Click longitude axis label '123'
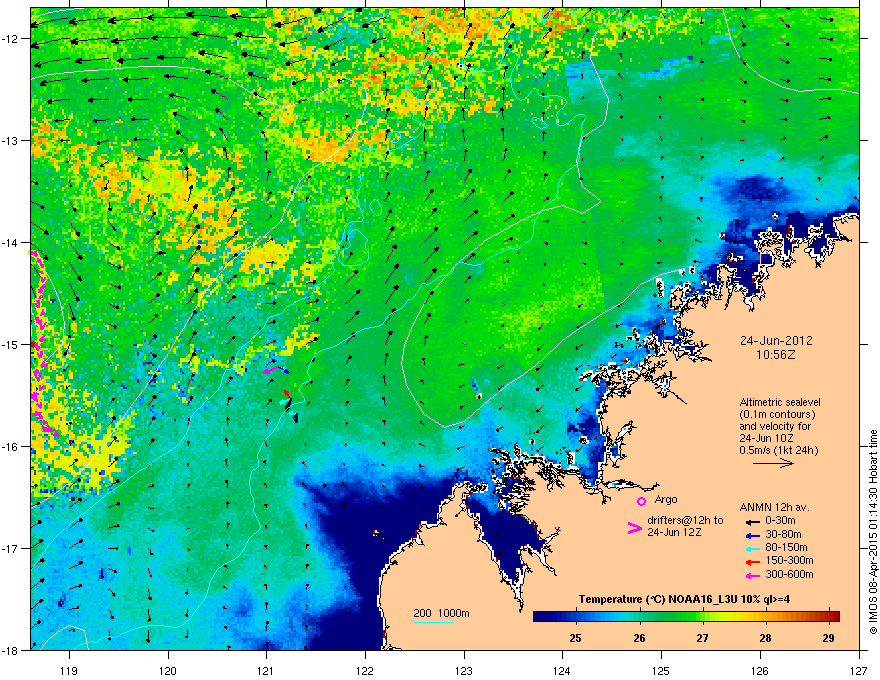Image resolution: width=880 pixels, height=680 pixels. click(x=464, y=670)
